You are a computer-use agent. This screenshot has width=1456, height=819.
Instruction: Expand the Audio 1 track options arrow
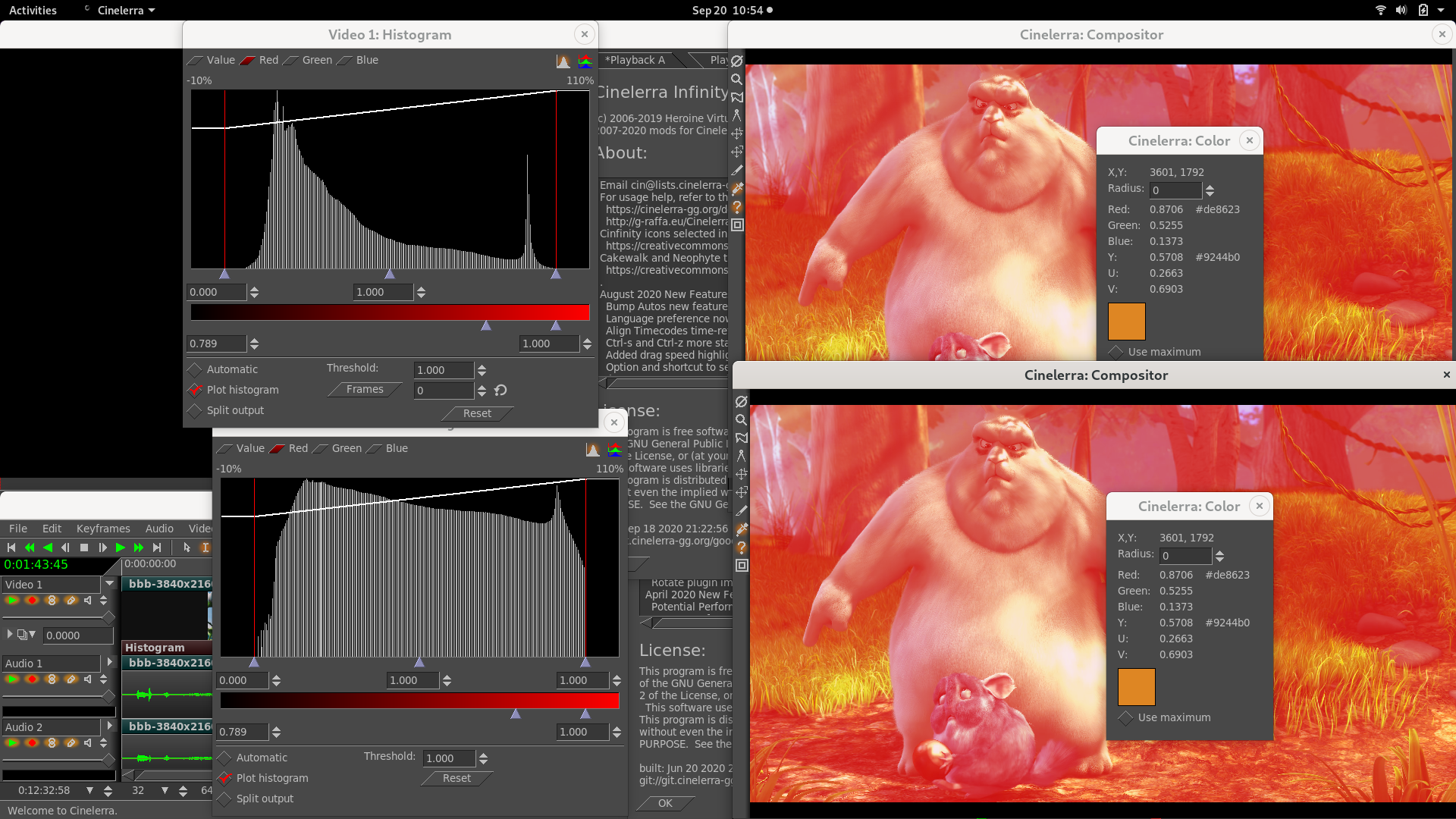110,663
